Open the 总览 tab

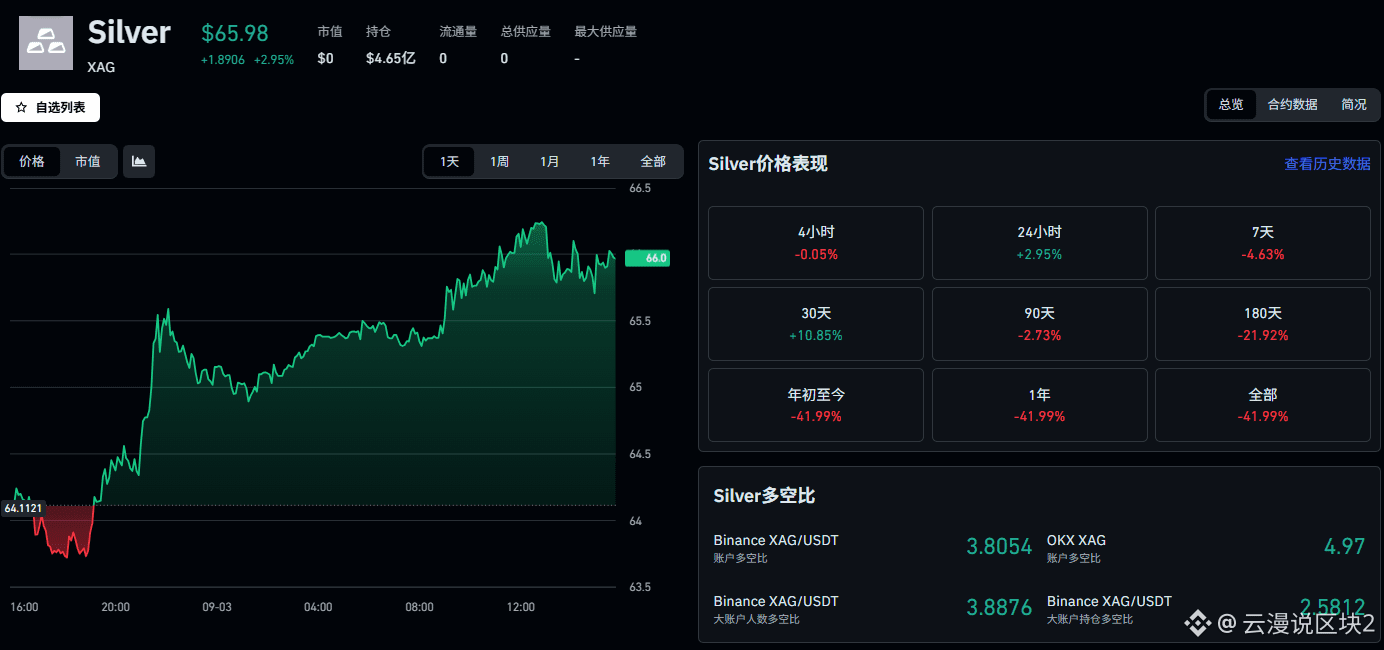coord(1231,104)
